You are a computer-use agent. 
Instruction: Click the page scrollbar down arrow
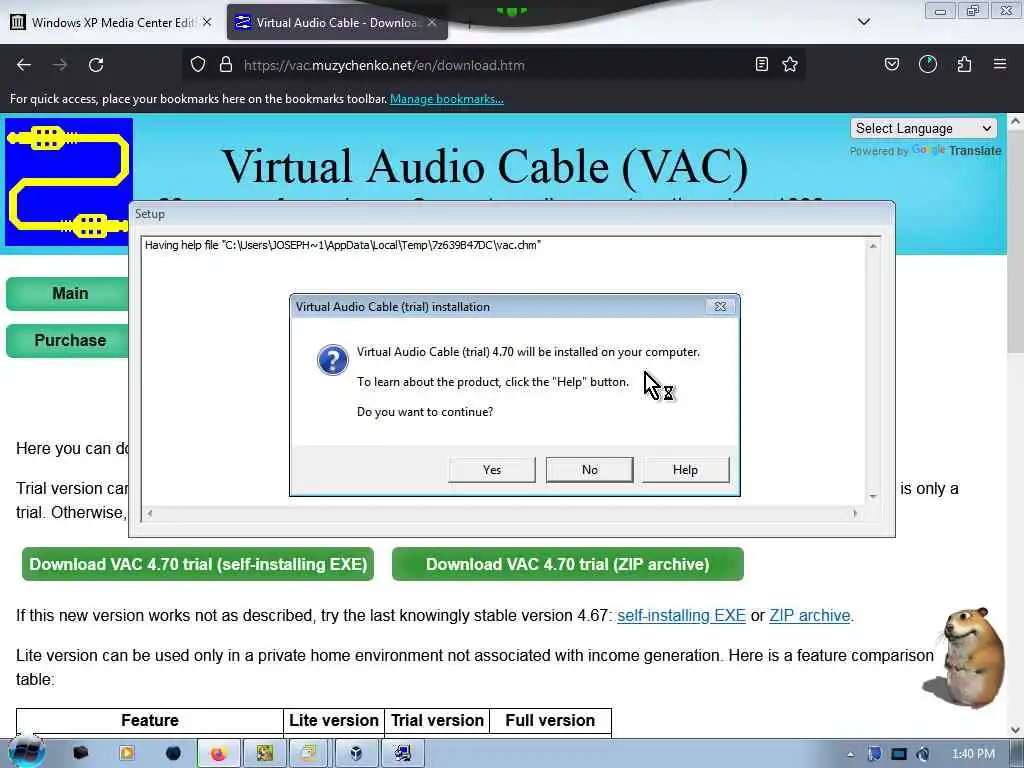click(x=1016, y=730)
